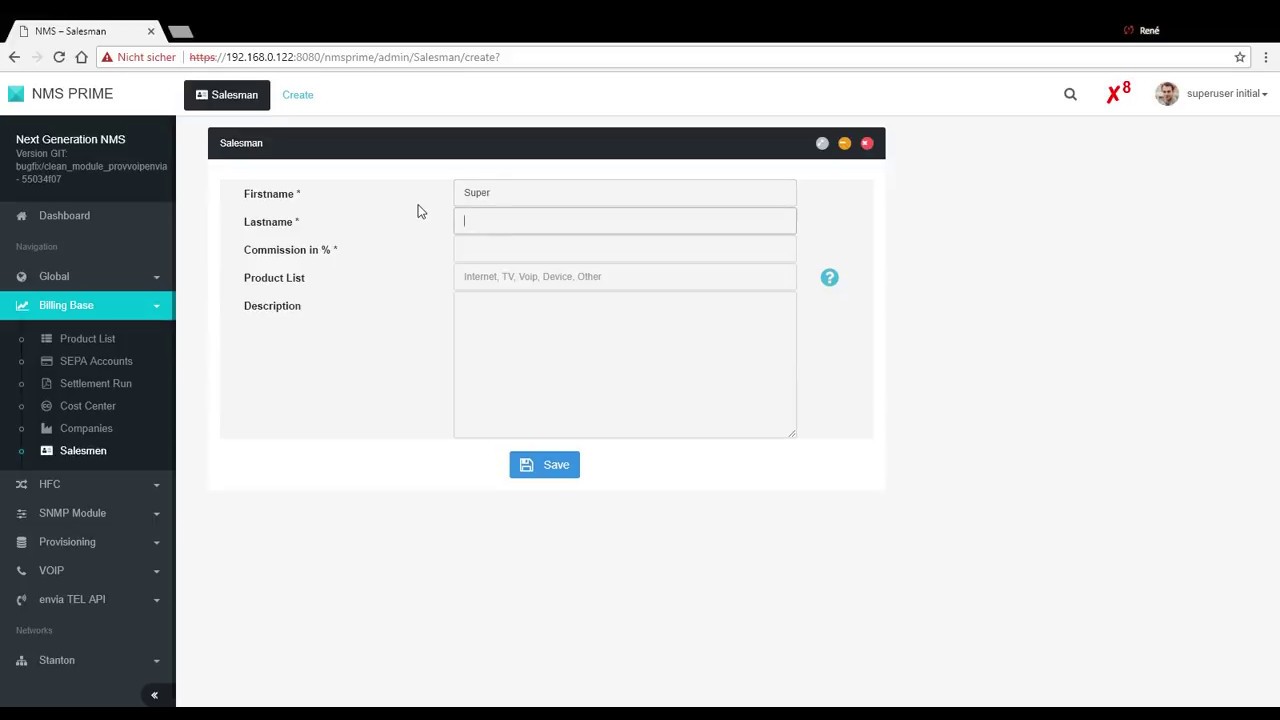Click the Cost Center icon
The image size is (1280, 720).
point(47,406)
